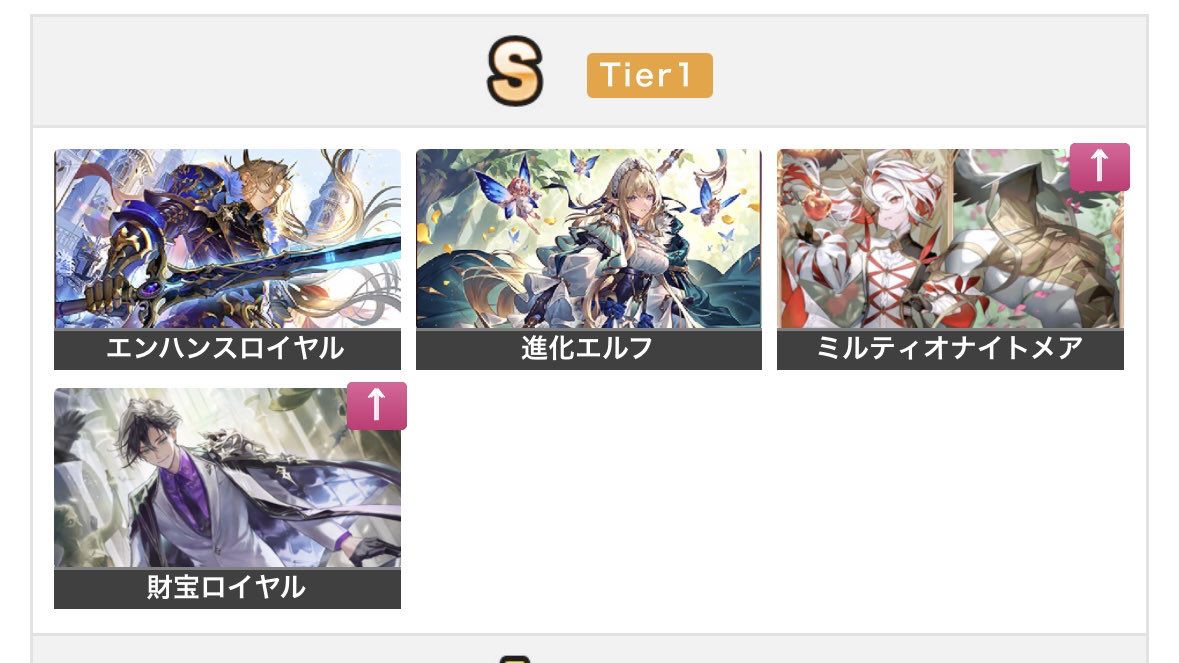This screenshot has width=1179, height=663.
Task: Open the エンハンスロイヤル deck artwork
Action: click(x=227, y=238)
